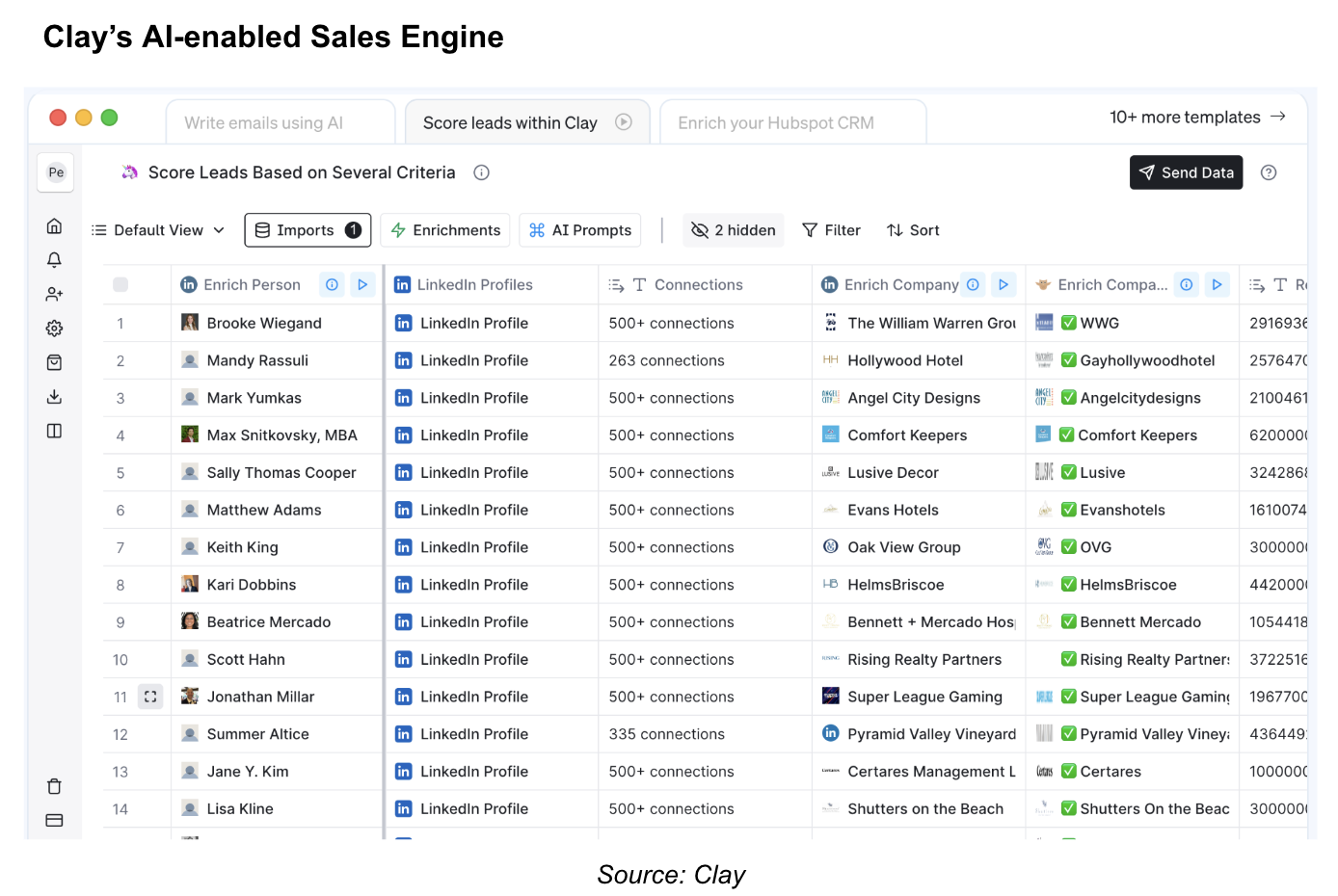The image size is (1338, 896).
Task: Select the 263 connections cell
Action: pos(705,360)
